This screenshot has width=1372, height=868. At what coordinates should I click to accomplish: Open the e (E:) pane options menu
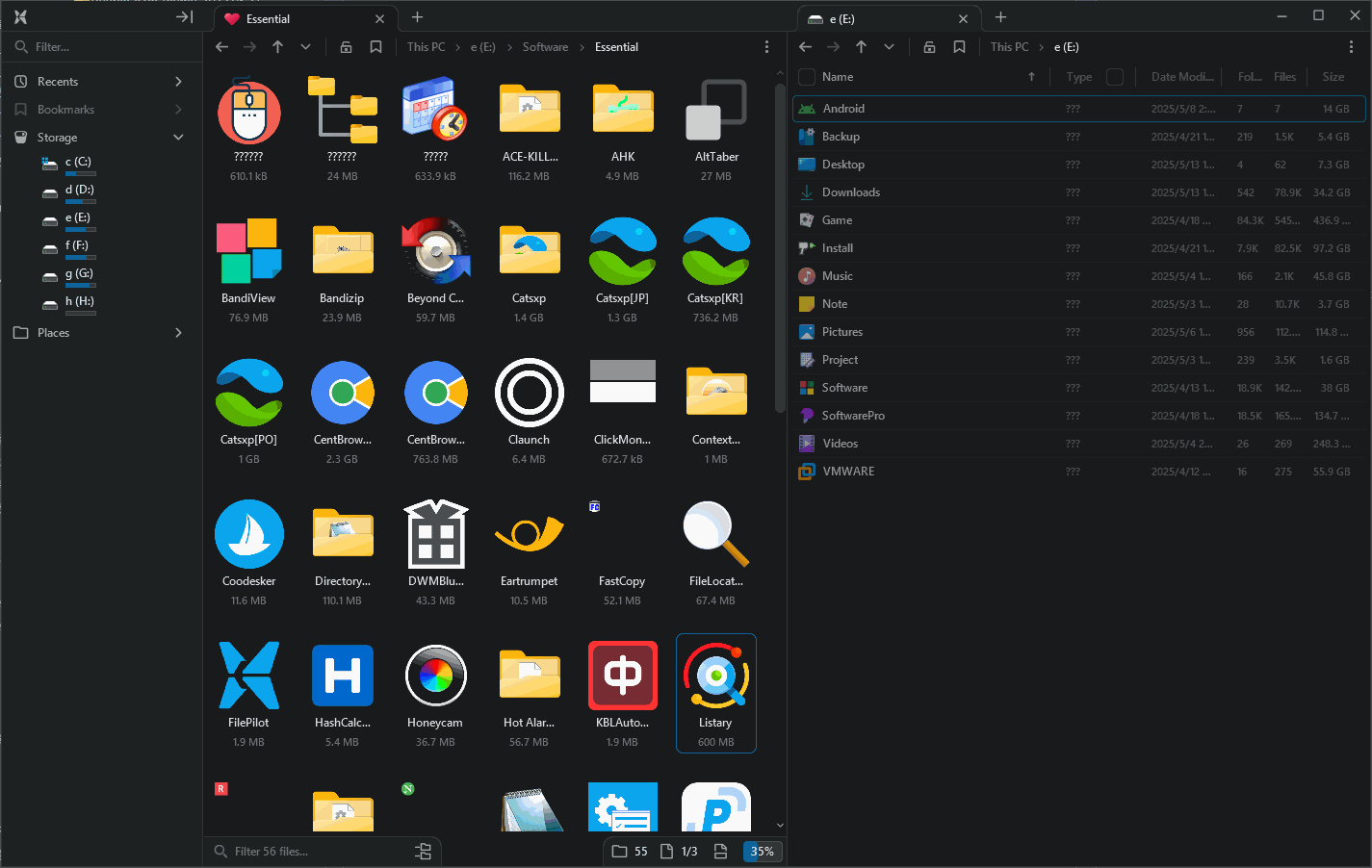tap(1351, 47)
